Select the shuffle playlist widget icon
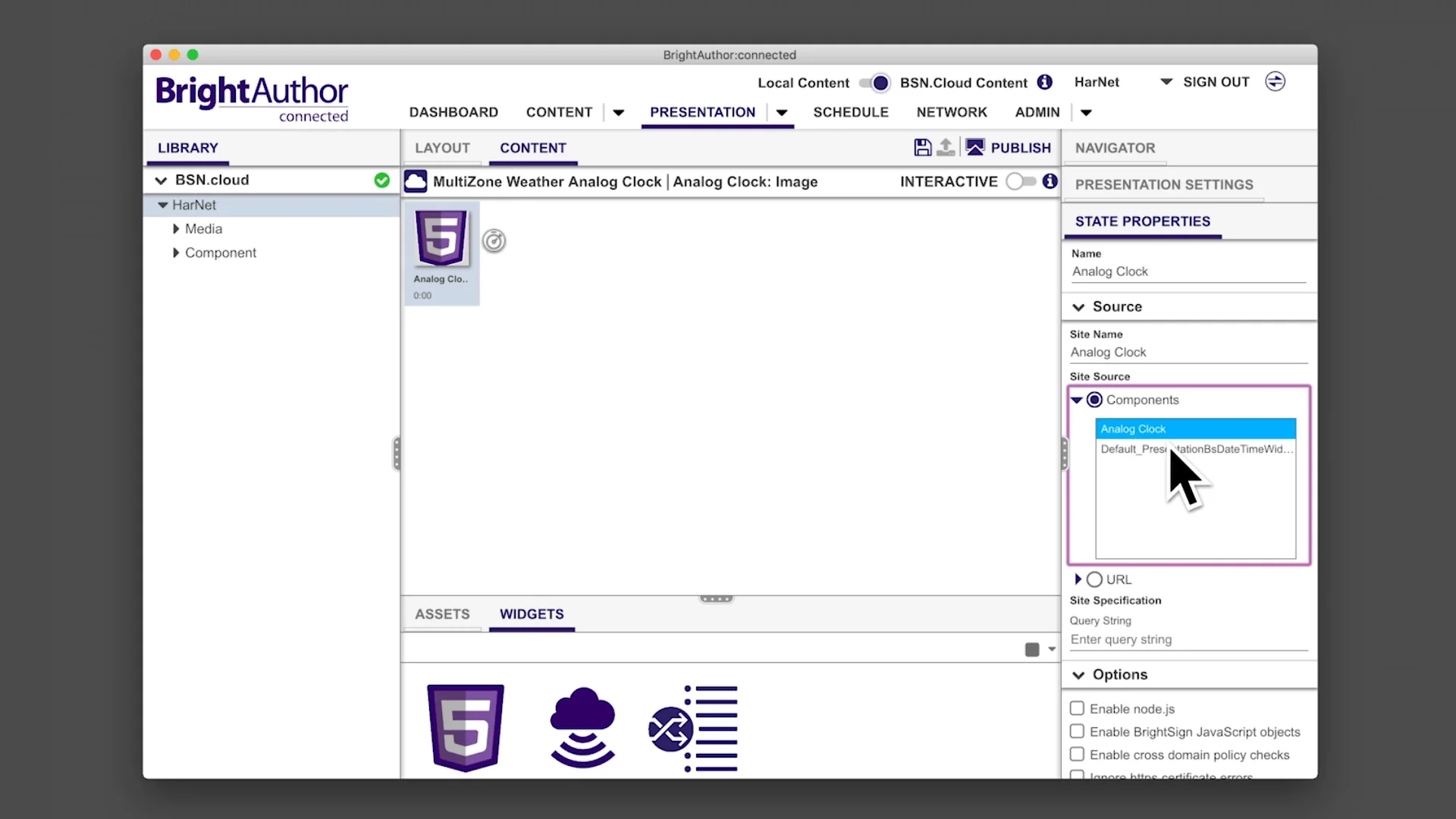The height and width of the screenshot is (819, 1456). pos(693,728)
